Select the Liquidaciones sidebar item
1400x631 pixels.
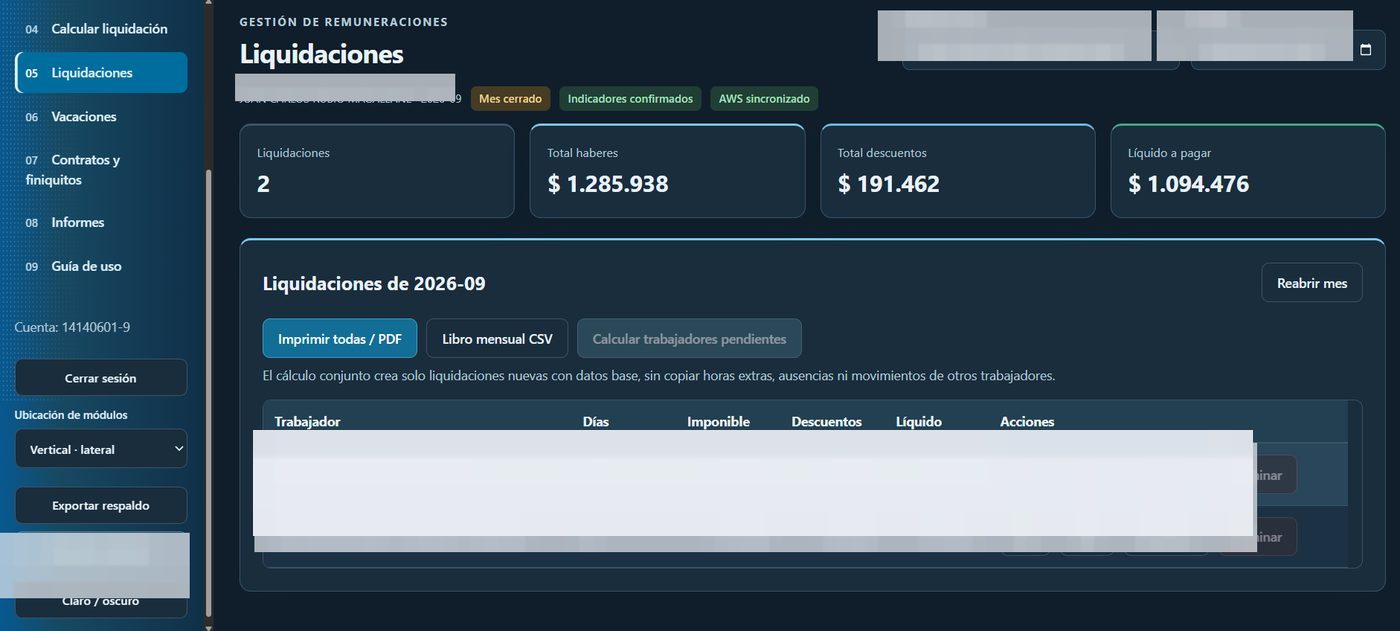coord(101,73)
